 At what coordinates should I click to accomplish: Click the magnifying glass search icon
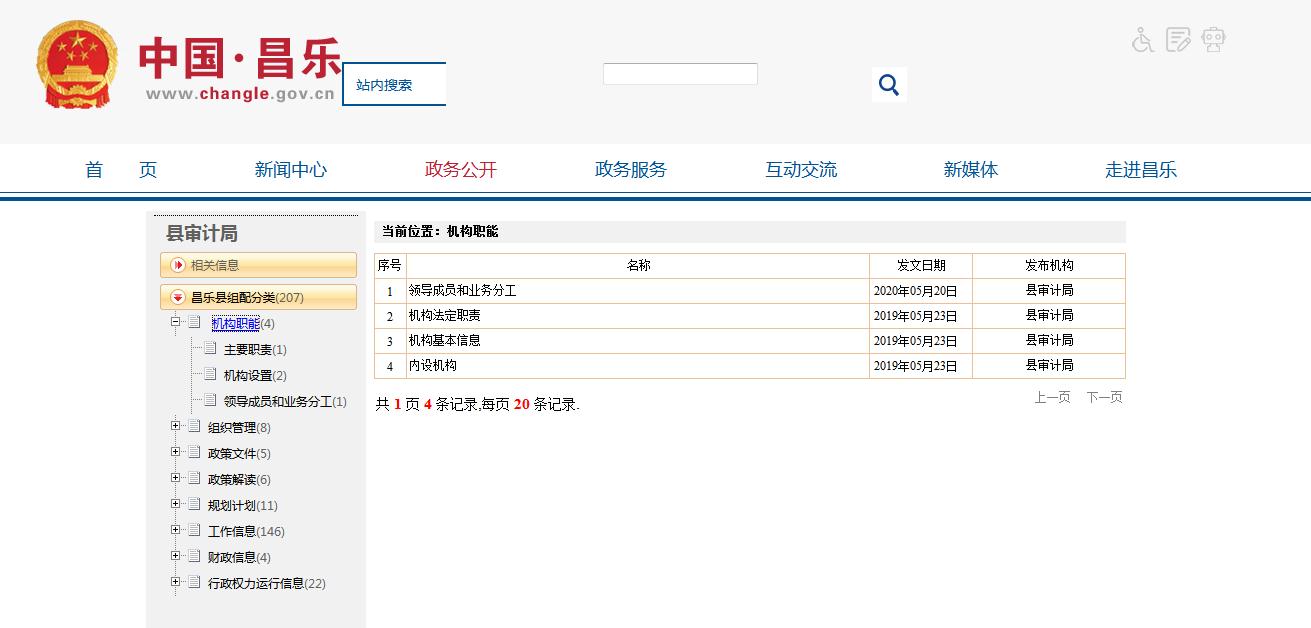[x=888, y=85]
